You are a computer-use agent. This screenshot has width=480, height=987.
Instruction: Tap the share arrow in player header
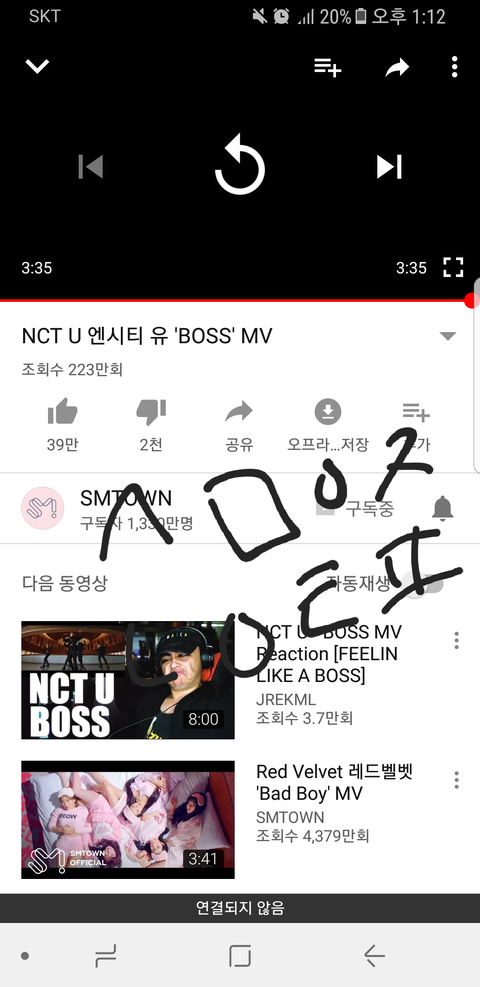tap(398, 67)
